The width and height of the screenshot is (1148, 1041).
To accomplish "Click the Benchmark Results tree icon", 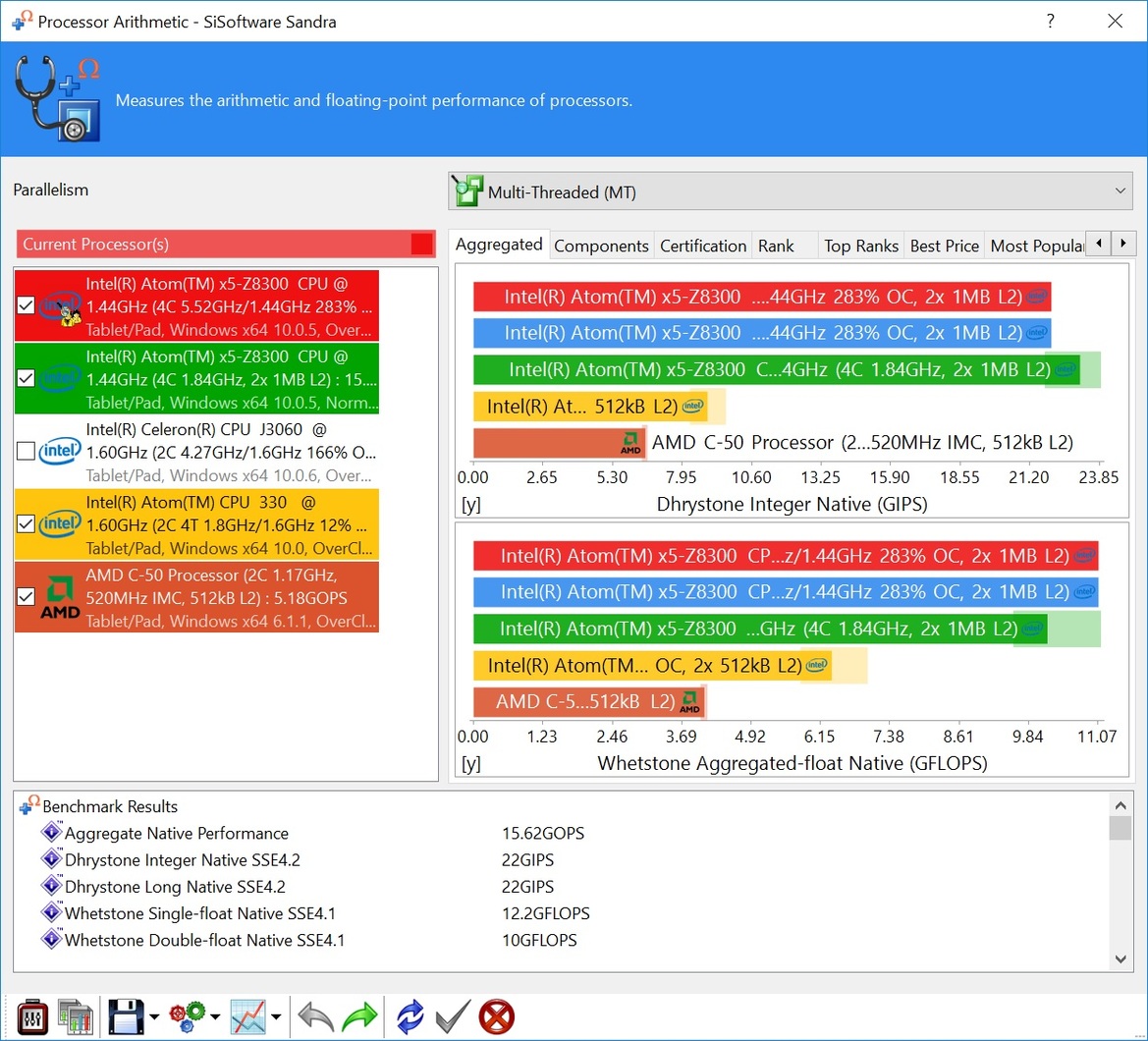I will click(29, 804).
